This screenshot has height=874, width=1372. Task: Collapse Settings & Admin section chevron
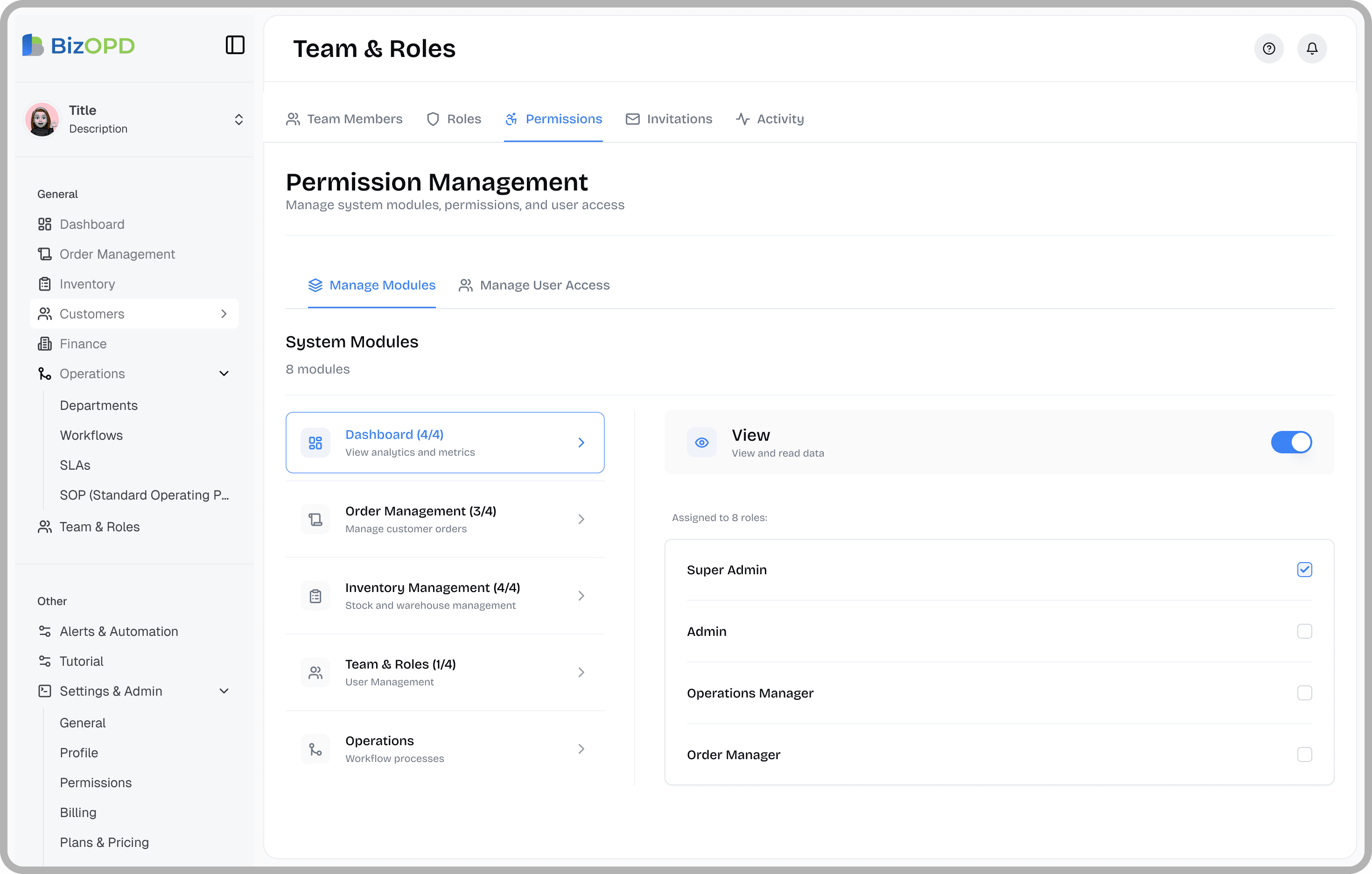[224, 691]
